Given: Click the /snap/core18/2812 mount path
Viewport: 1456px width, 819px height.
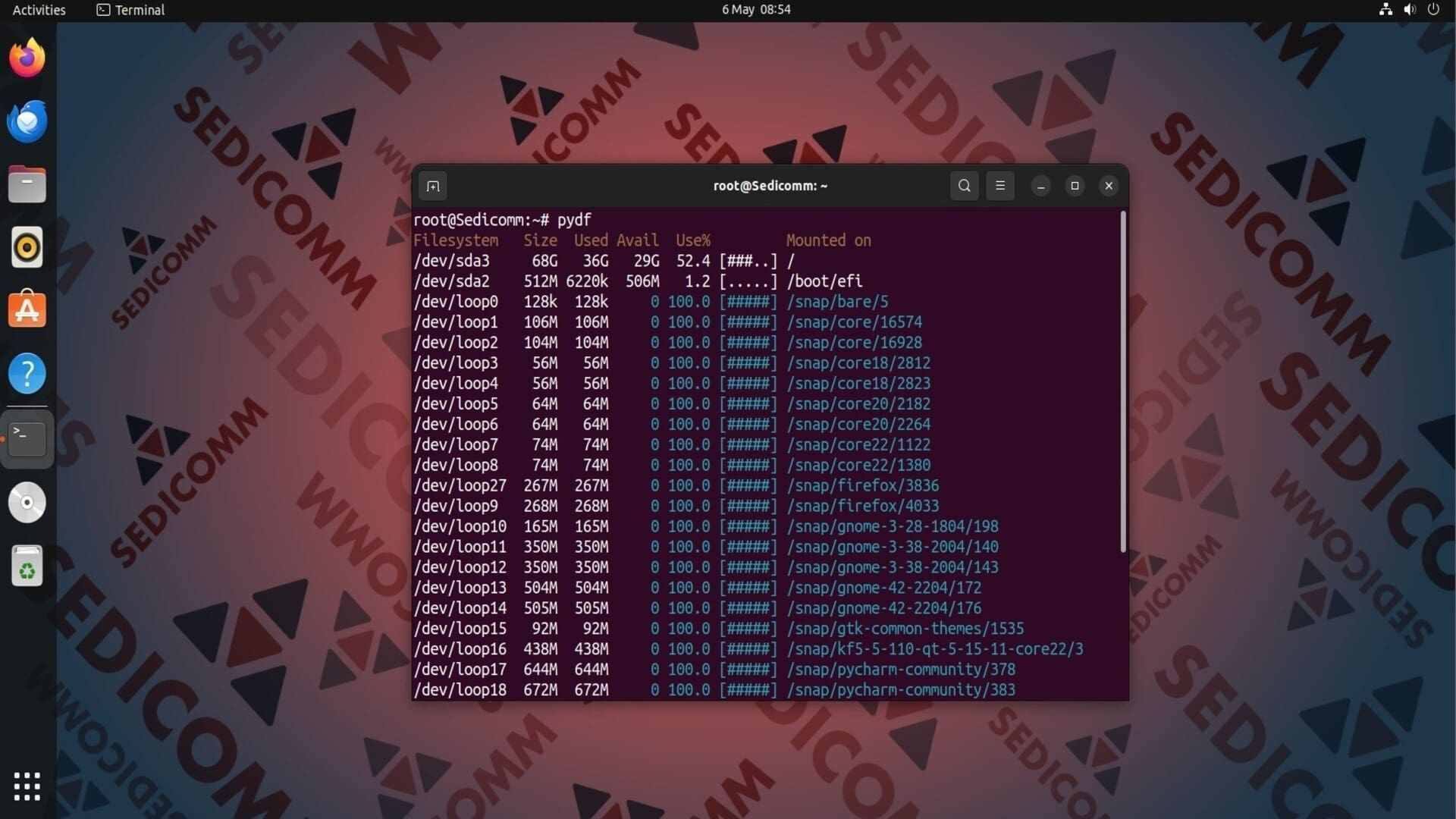Looking at the screenshot, I should click(858, 363).
